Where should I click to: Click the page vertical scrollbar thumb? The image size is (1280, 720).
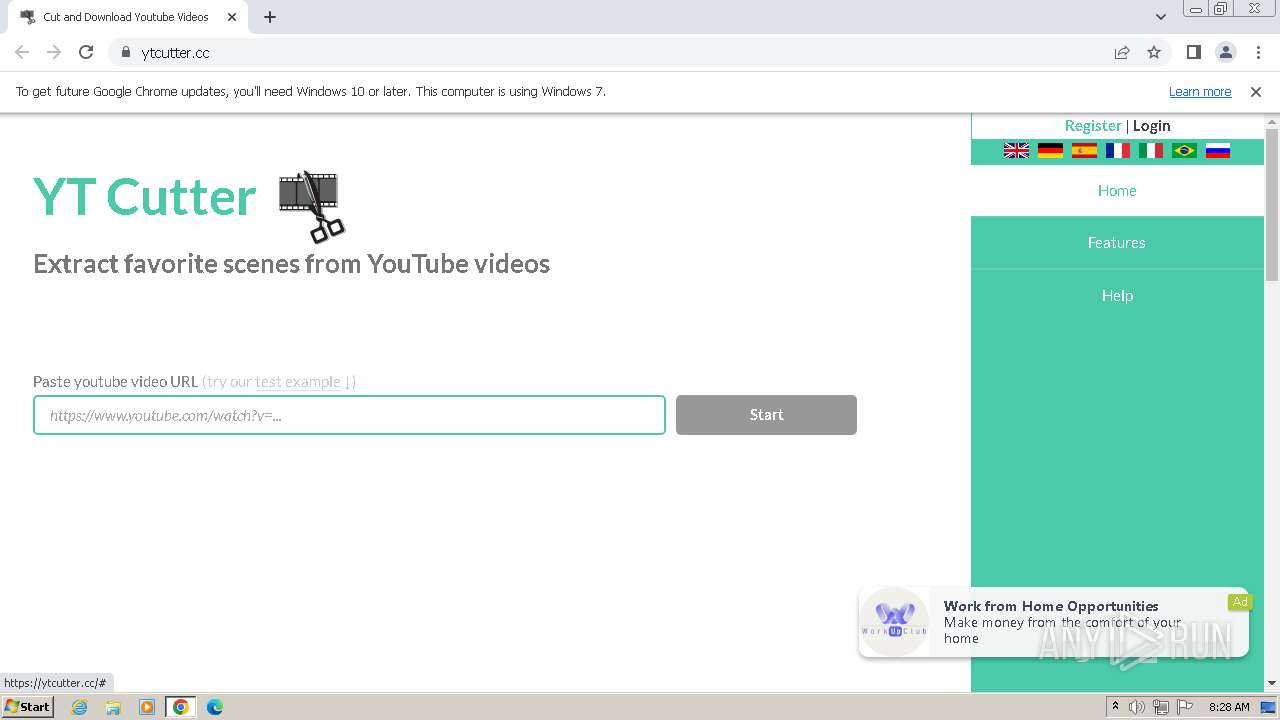[1272, 205]
